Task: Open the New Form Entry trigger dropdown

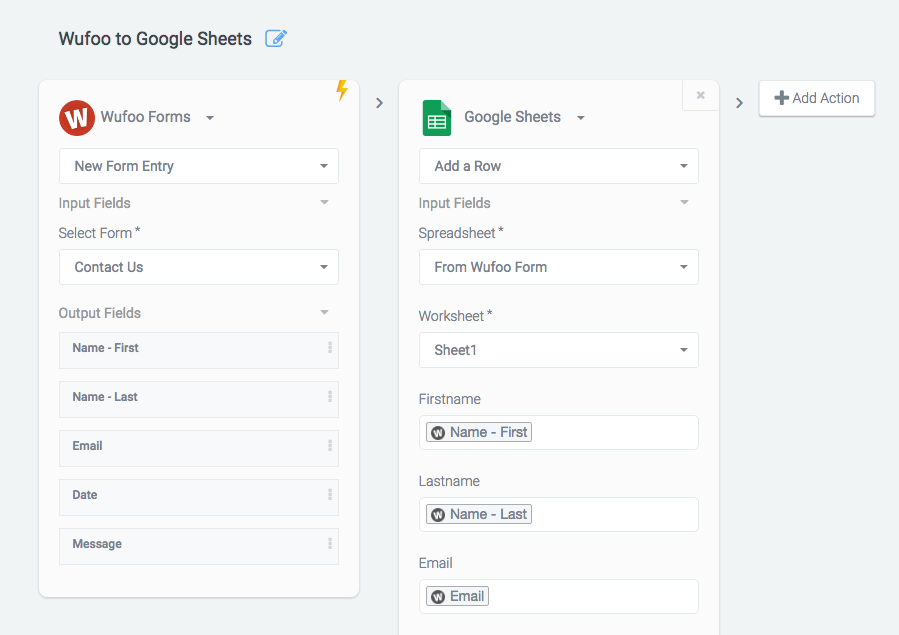Action: tap(199, 166)
